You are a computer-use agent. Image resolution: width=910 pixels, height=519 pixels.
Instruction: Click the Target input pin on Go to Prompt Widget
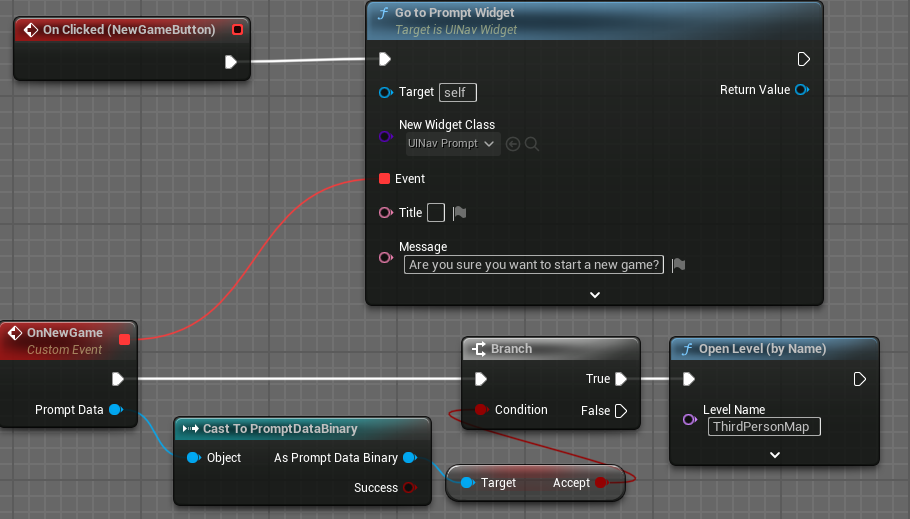click(385, 92)
